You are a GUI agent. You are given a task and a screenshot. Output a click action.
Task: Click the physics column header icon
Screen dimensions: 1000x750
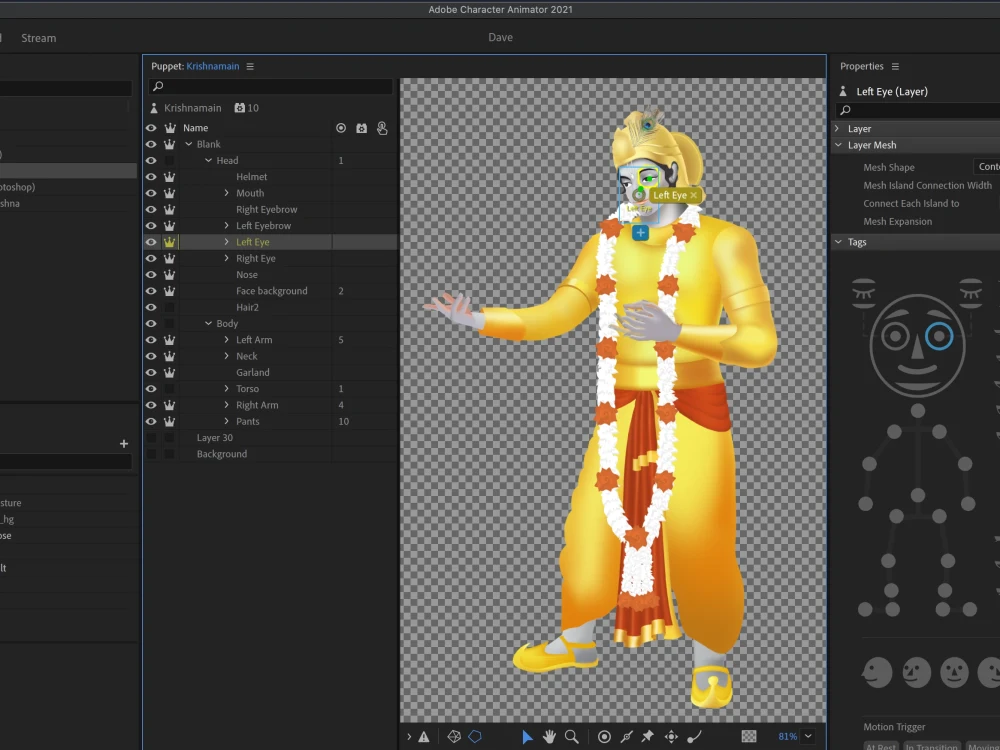click(x=382, y=128)
